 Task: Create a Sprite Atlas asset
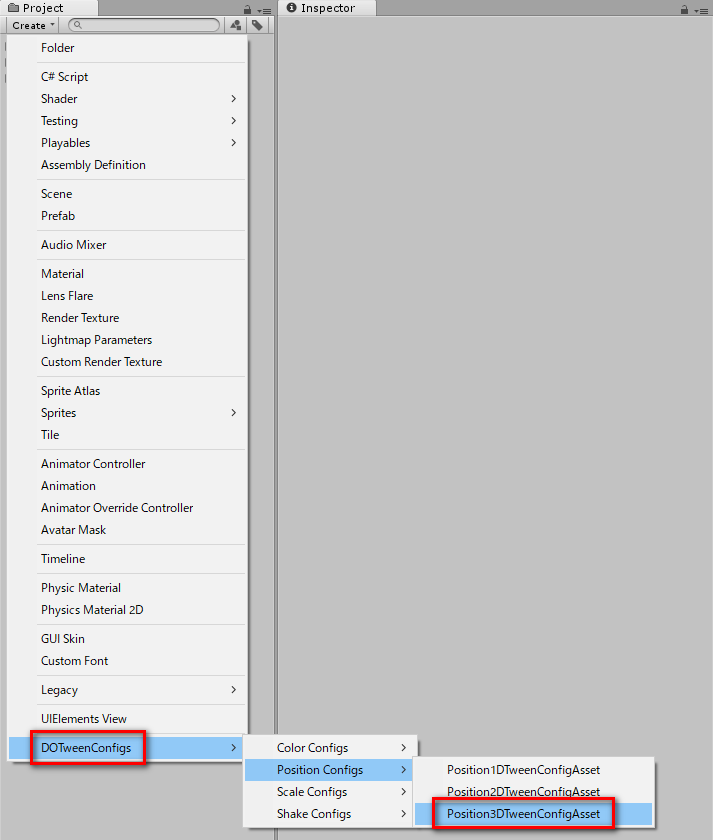[127, 390]
